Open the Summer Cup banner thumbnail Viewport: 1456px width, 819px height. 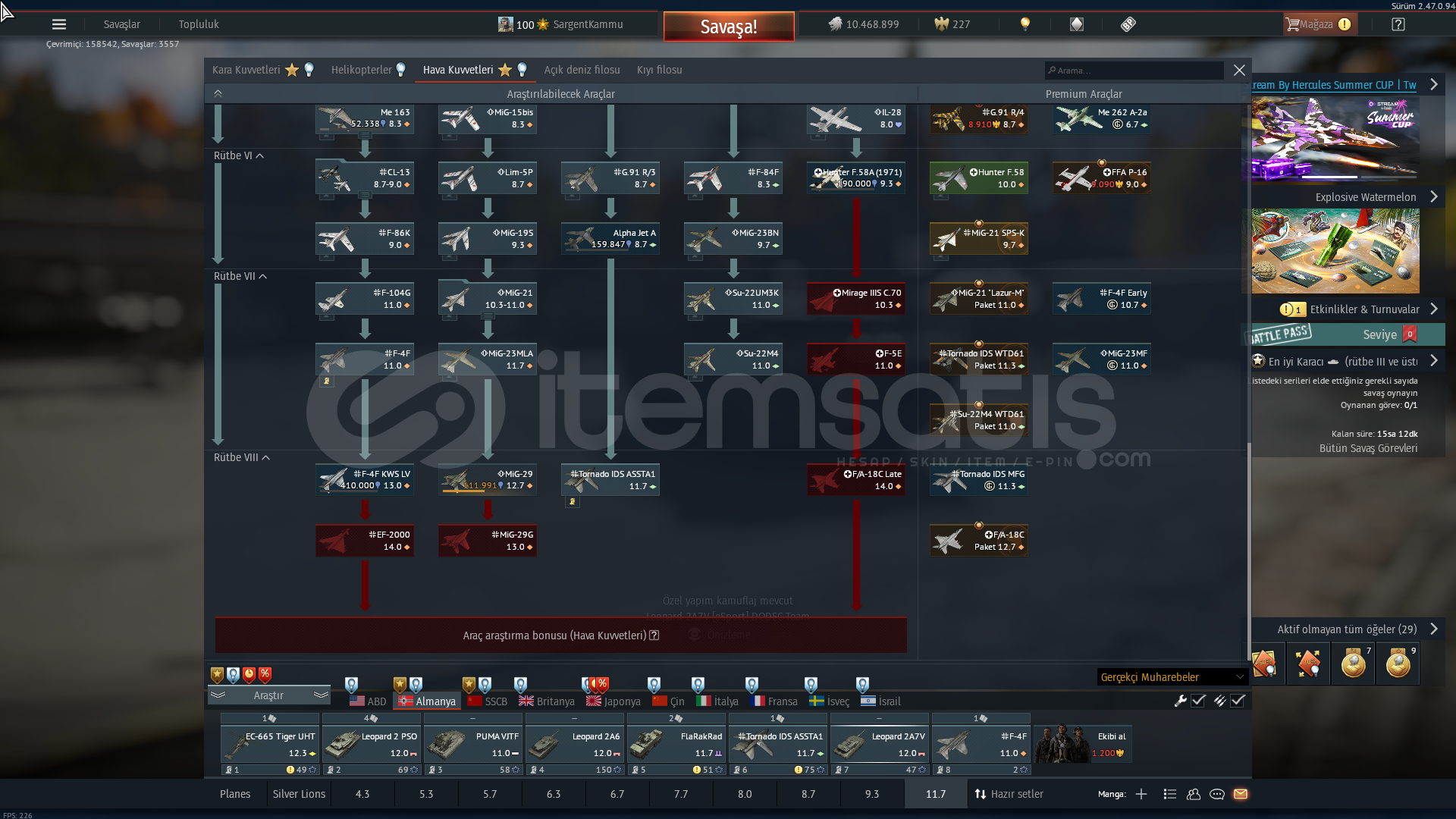[1335, 138]
